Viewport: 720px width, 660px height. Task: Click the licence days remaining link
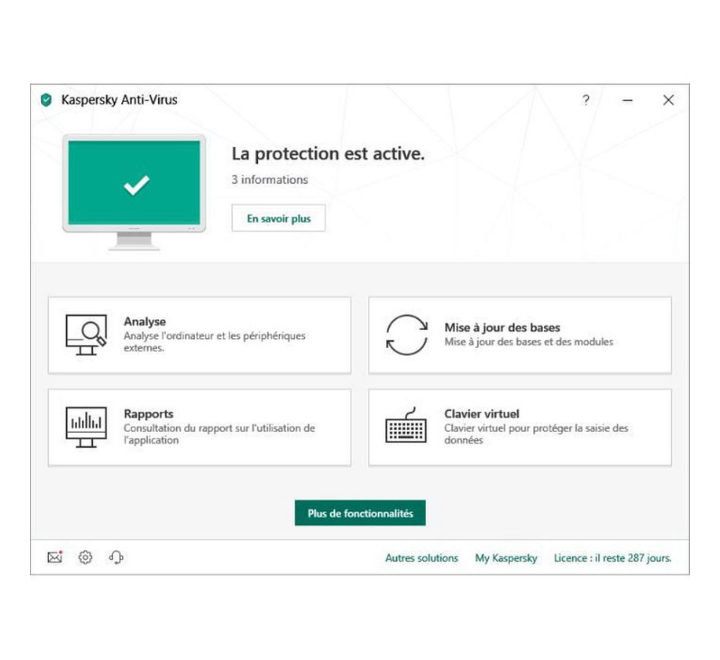tap(612, 558)
